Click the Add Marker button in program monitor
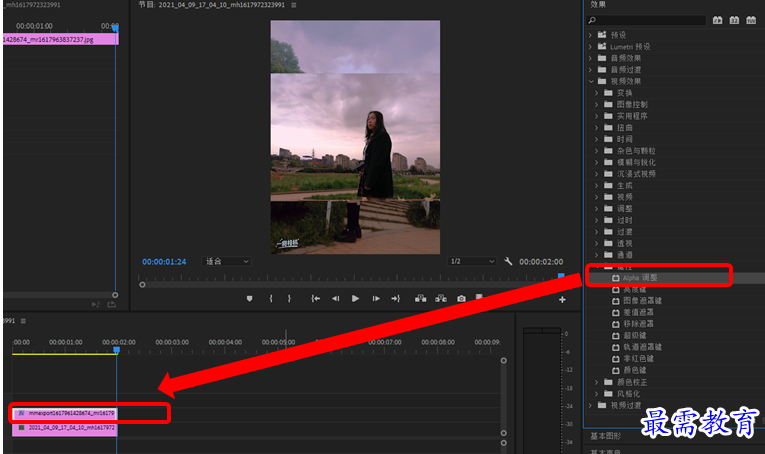Image resolution: width=765 pixels, height=454 pixels. (x=249, y=298)
